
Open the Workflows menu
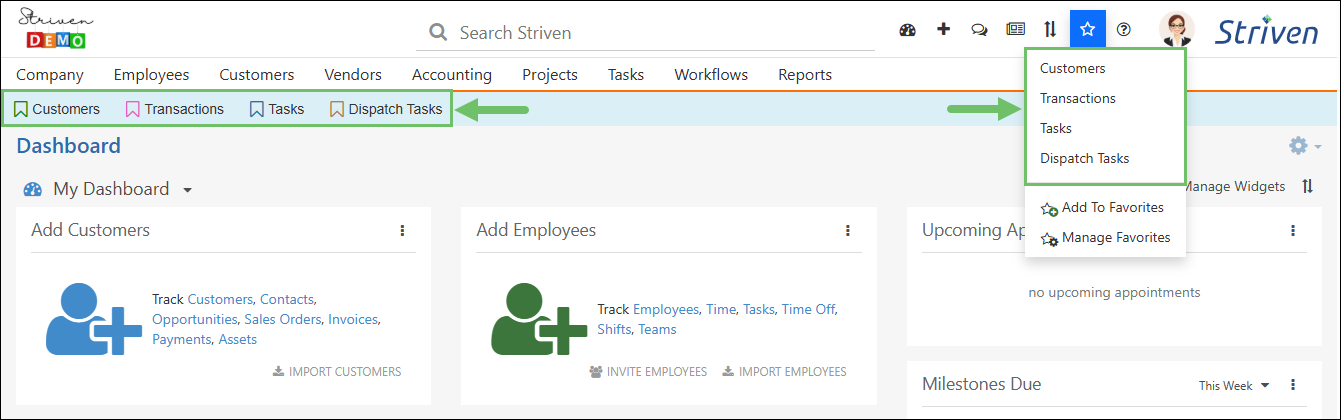tap(711, 74)
